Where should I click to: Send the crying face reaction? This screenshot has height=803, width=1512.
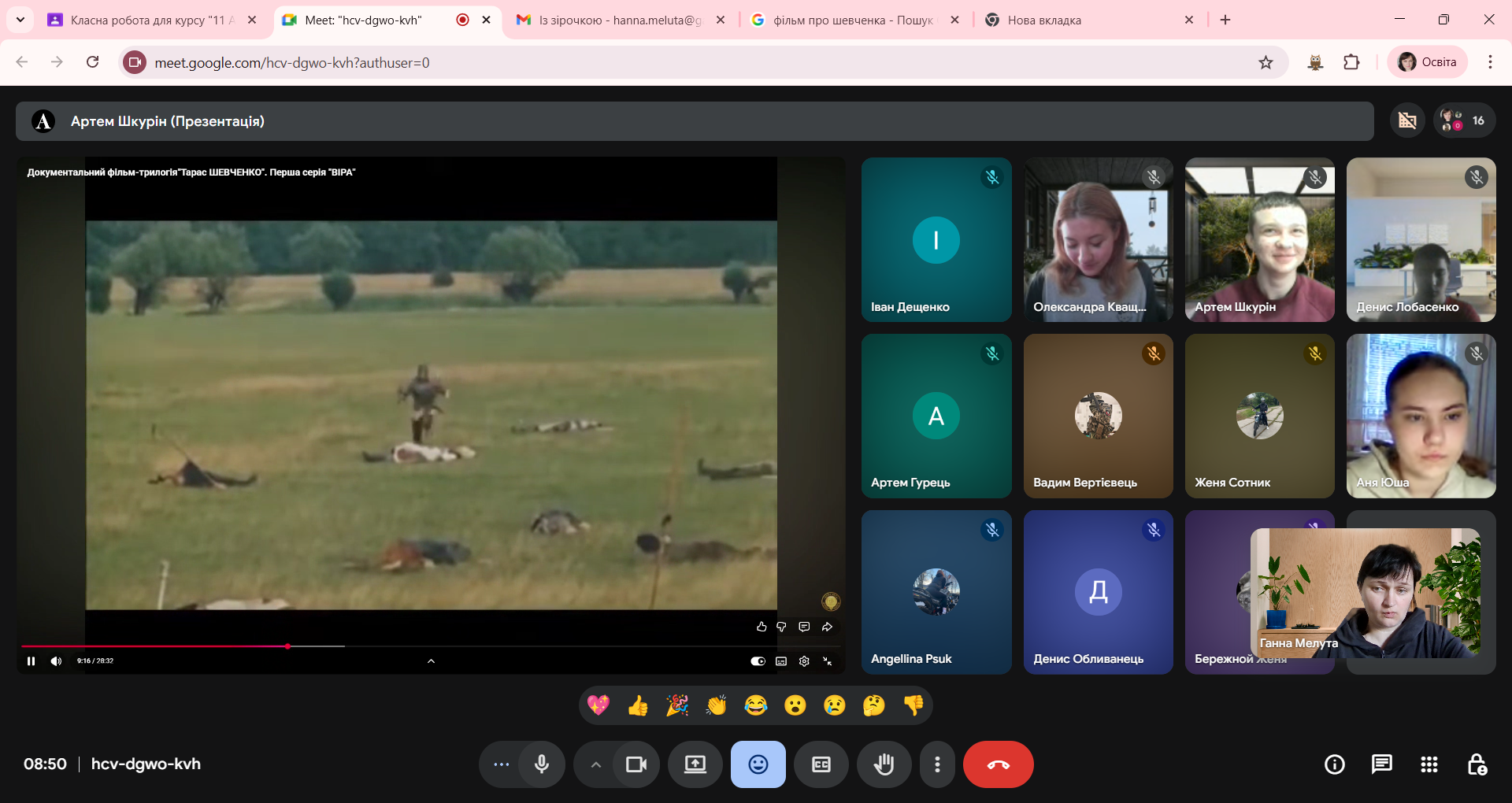pos(835,705)
